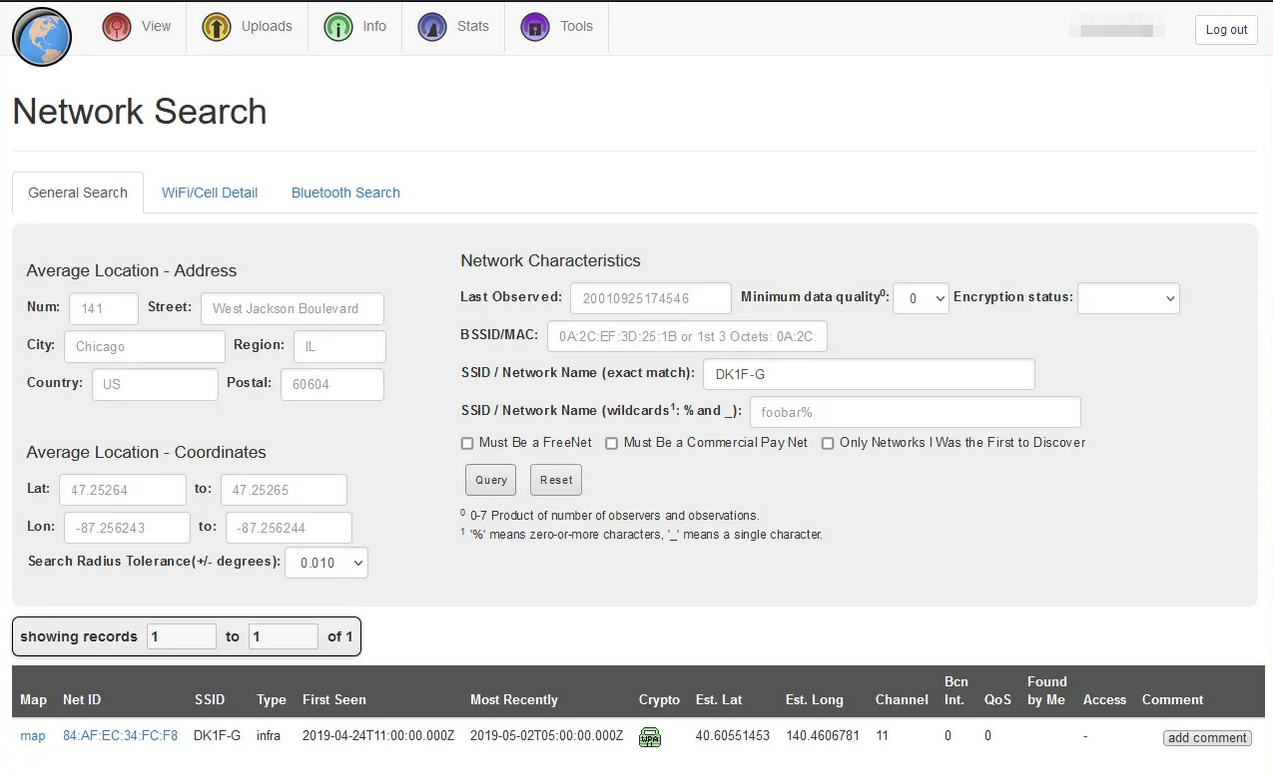Screen dimensions: 1273x774
Task: Open the Stats icon
Action: [x=432, y=27]
